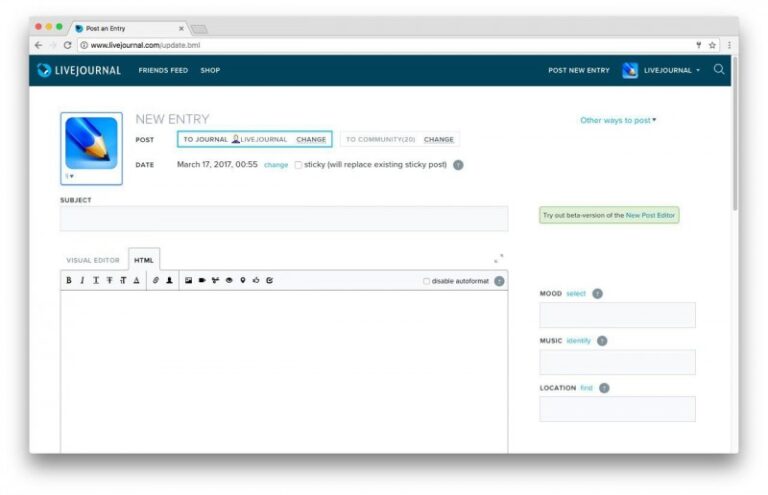Screen dimensions: 768x495
Task: Click the help icon beside Mood
Action: (x=597, y=294)
